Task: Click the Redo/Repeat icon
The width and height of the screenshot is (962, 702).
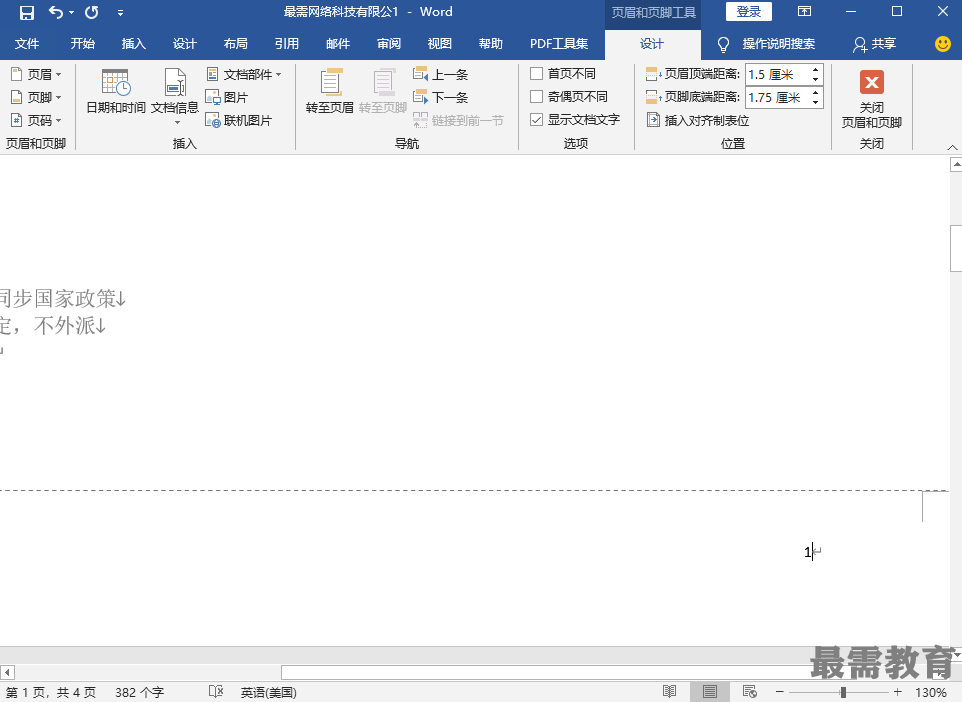Action: [x=92, y=12]
